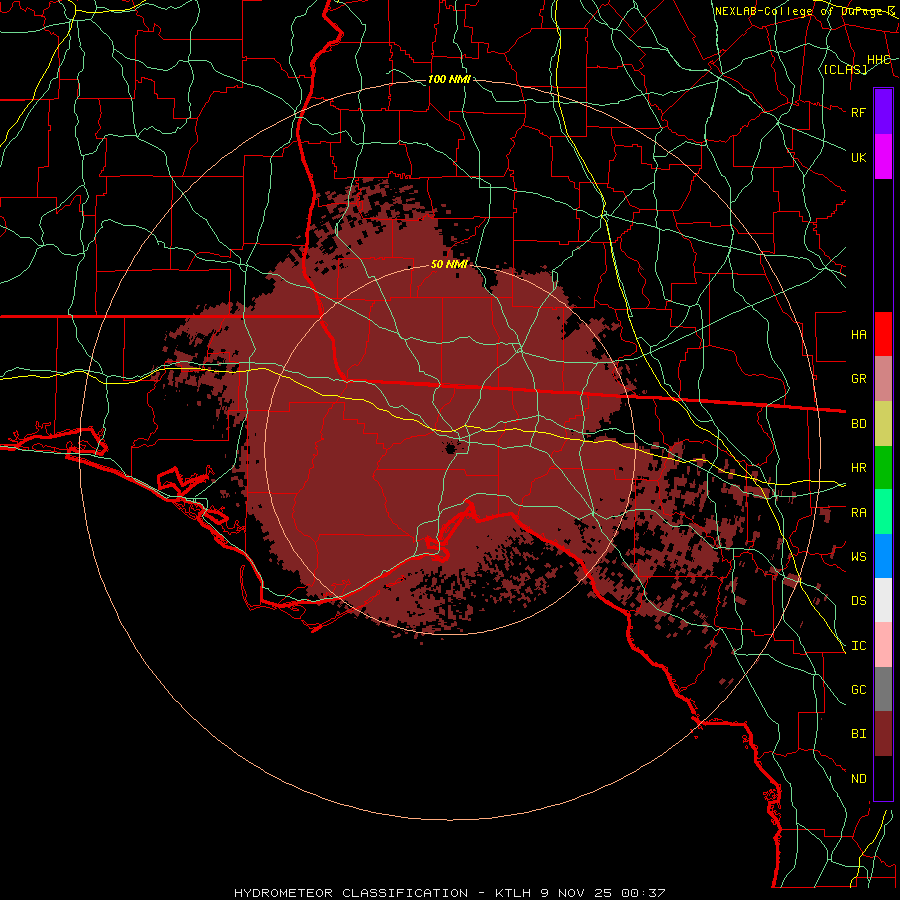Click the RA legend label
This screenshot has height=900, width=900.
click(858, 513)
